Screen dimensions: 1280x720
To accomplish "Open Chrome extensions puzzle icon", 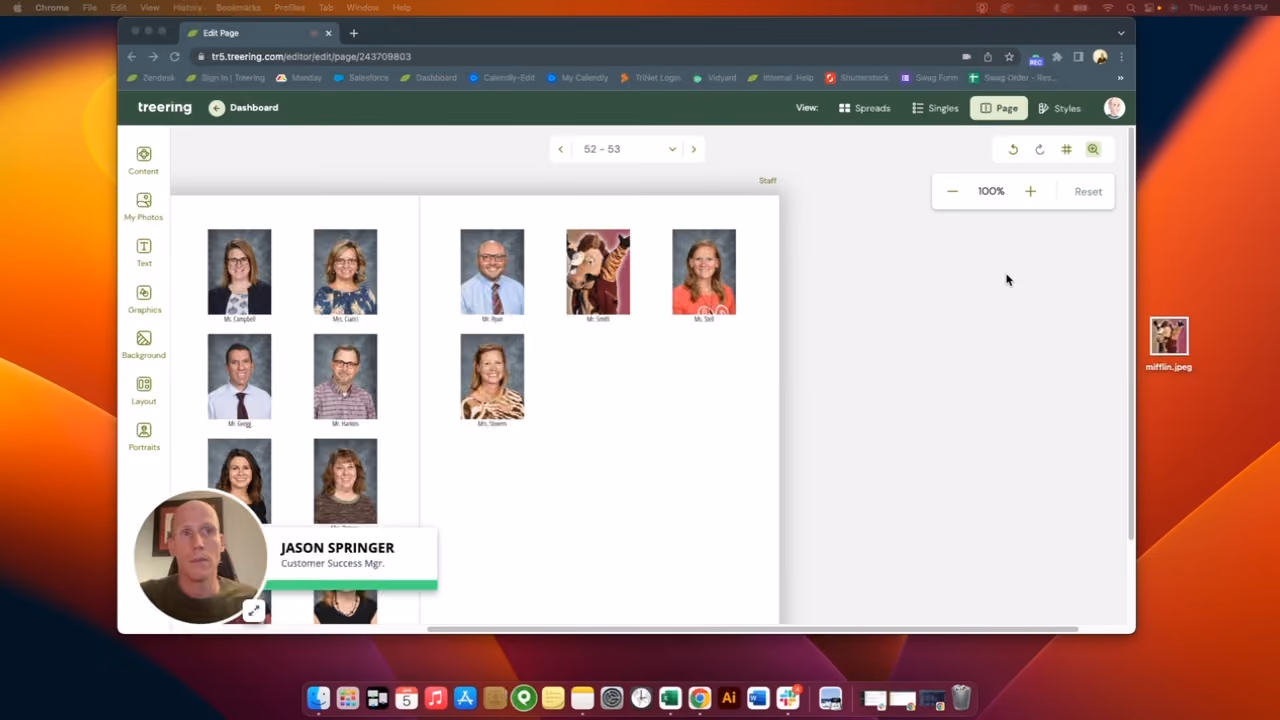I will tap(1057, 57).
